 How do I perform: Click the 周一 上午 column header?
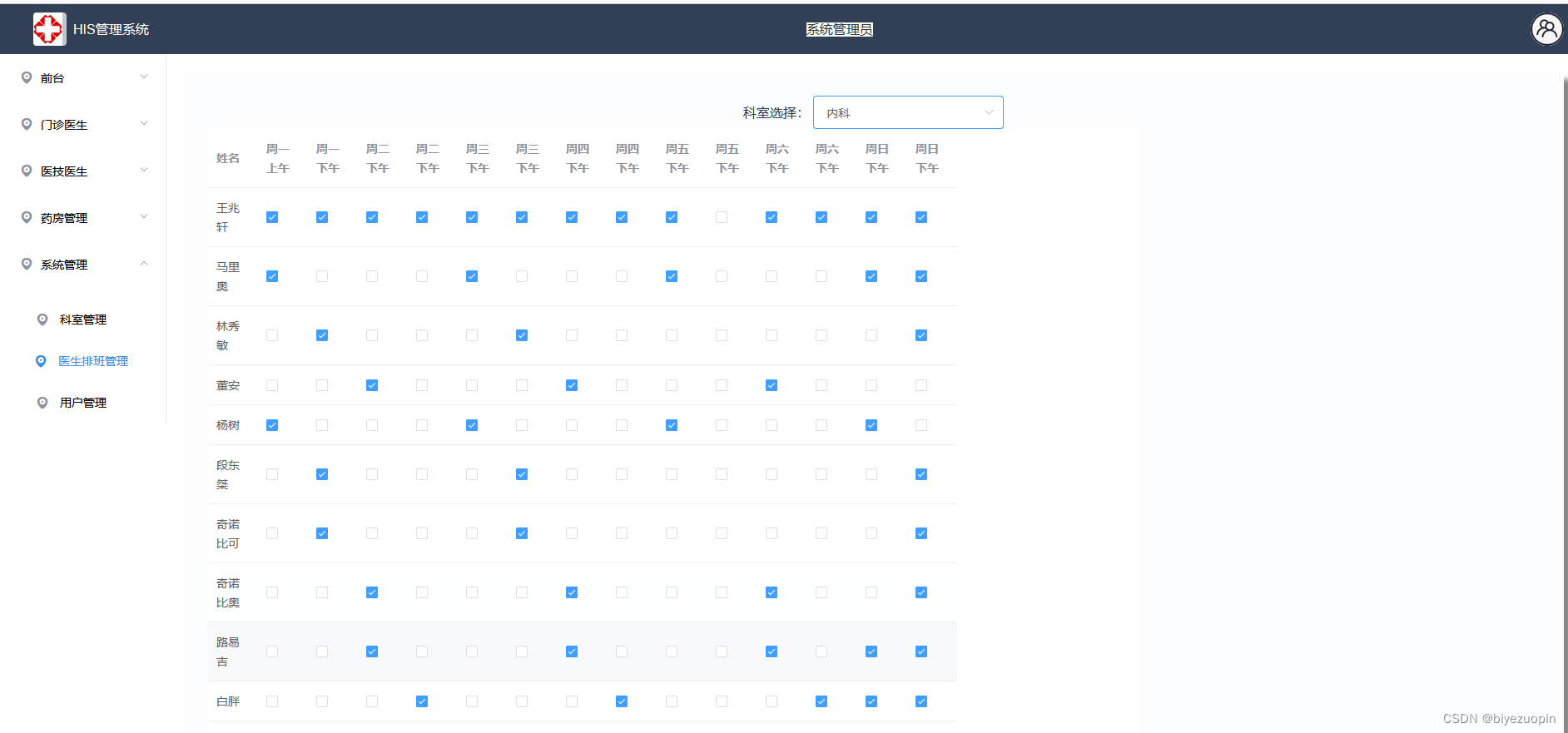tap(278, 158)
